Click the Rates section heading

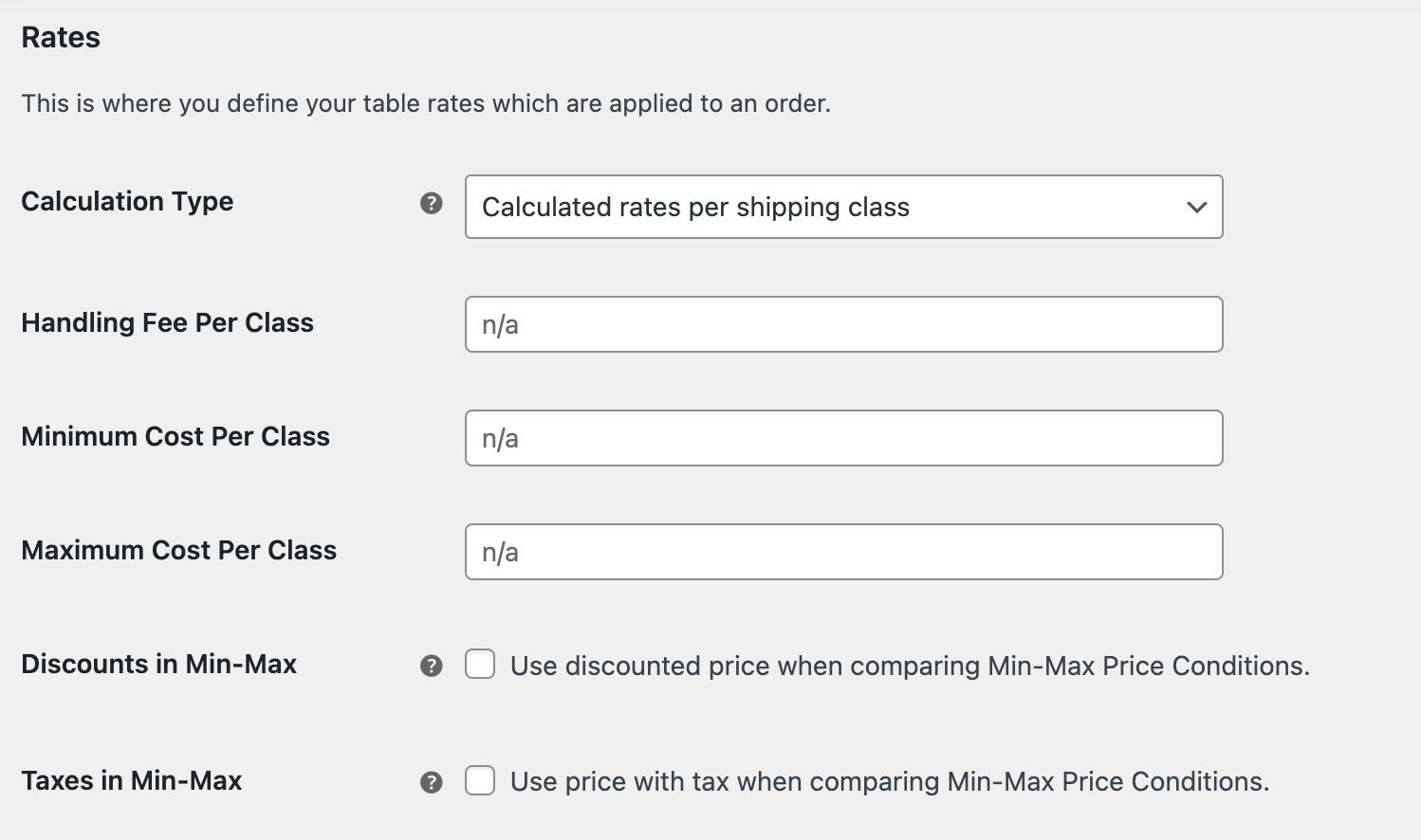click(x=60, y=37)
